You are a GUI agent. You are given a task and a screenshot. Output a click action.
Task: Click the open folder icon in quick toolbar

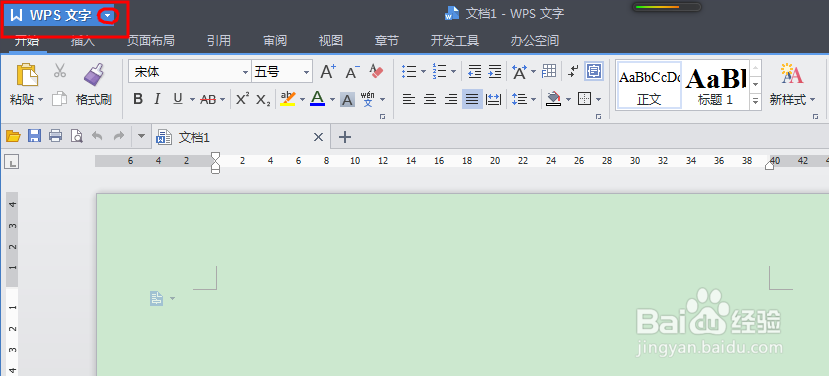click(13, 136)
